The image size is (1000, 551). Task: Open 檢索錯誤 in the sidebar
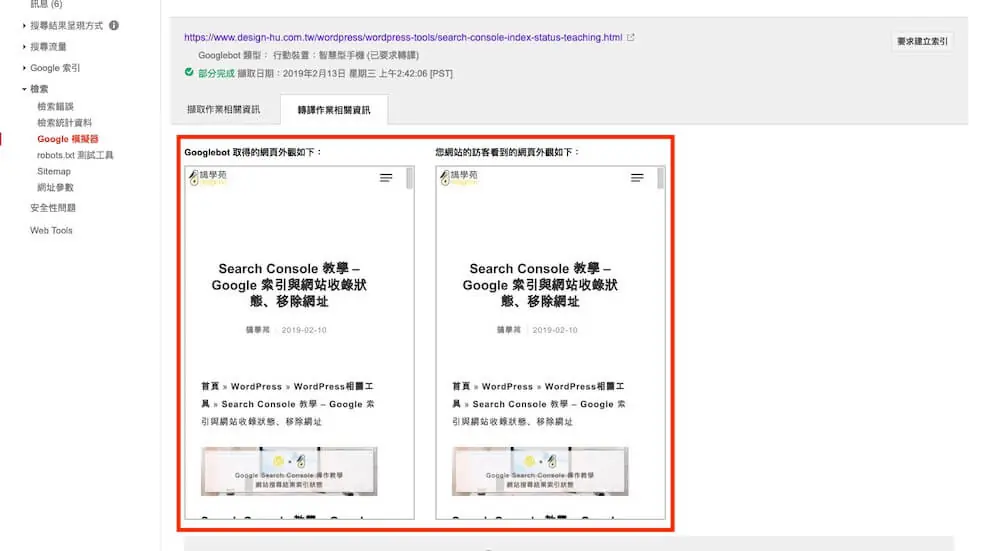(x=55, y=107)
